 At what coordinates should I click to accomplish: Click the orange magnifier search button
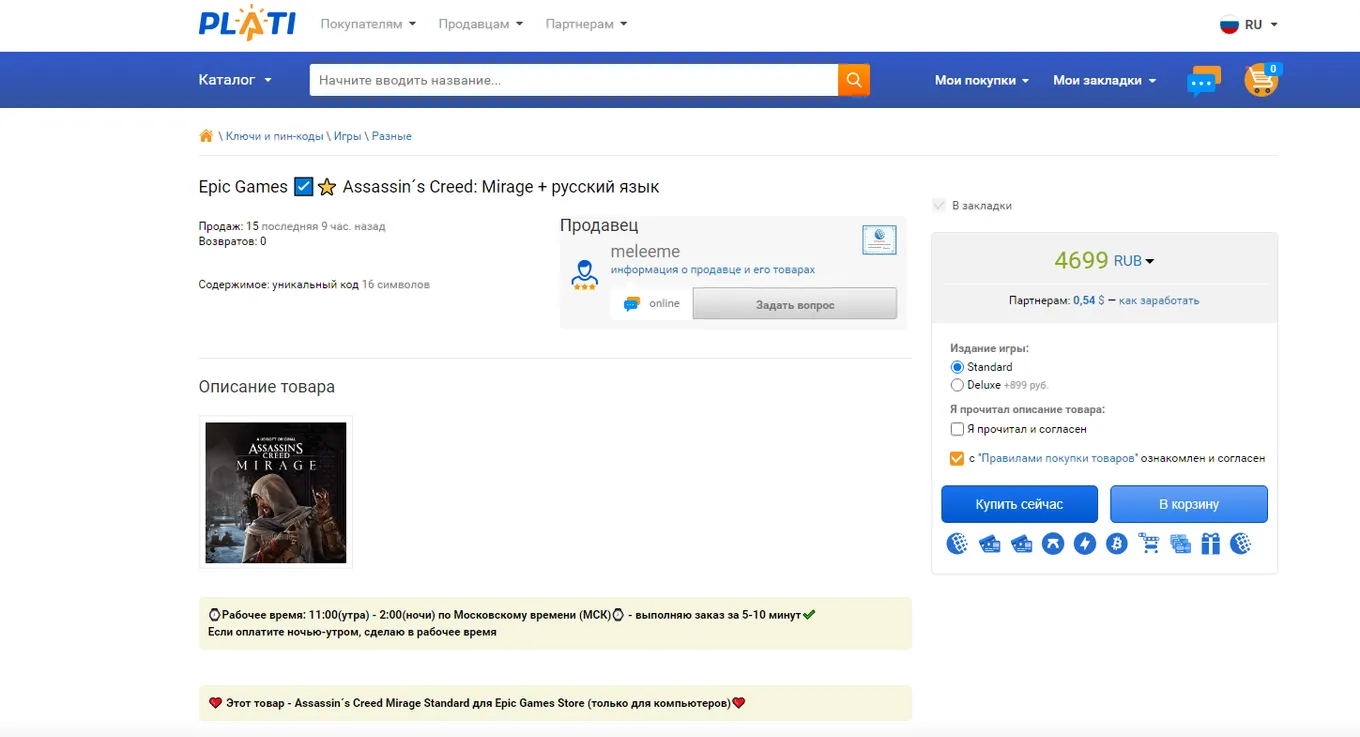[854, 80]
